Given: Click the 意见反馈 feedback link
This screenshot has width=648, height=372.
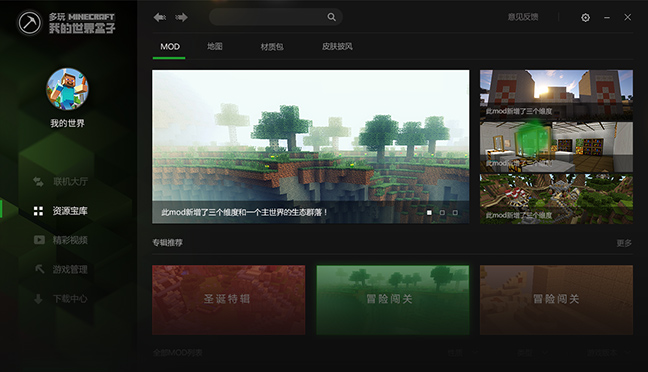Looking at the screenshot, I should pos(523,17).
